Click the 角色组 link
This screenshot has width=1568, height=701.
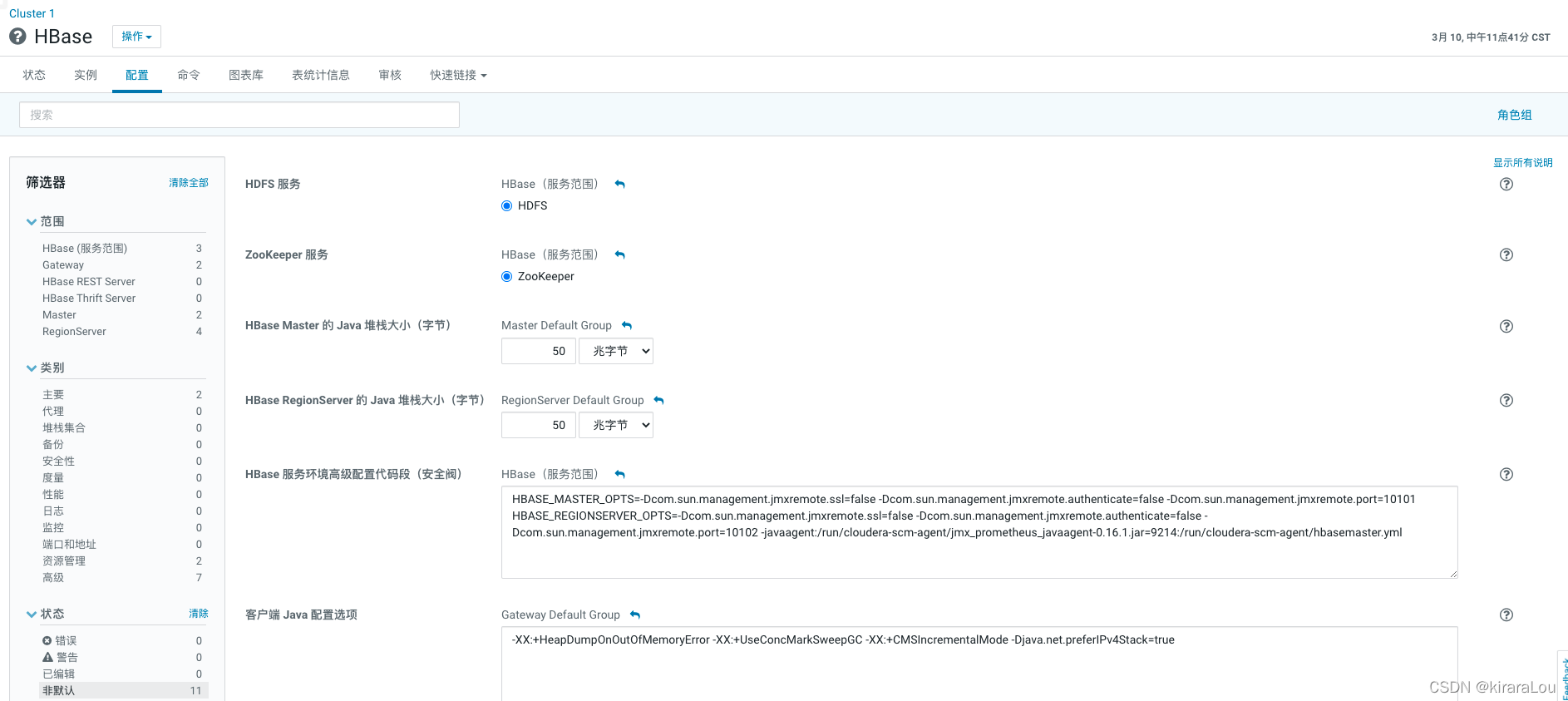(x=1515, y=115)
